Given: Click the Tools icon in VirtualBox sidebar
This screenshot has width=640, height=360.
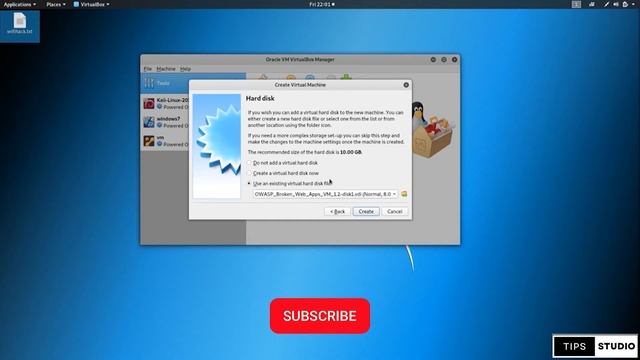Looking at the screenshot, I should pos(149,83).
